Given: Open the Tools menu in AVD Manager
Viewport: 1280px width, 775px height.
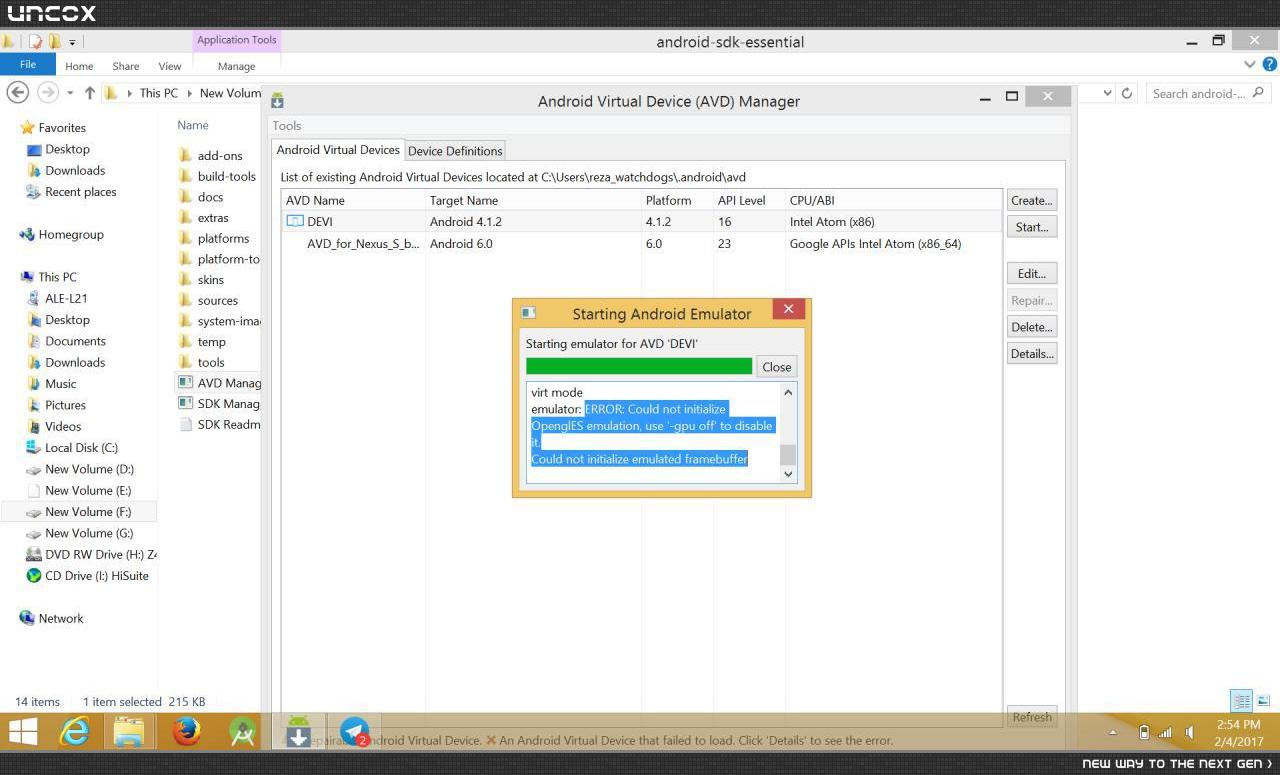Looking at the screenshot, I should pos(287,126).
